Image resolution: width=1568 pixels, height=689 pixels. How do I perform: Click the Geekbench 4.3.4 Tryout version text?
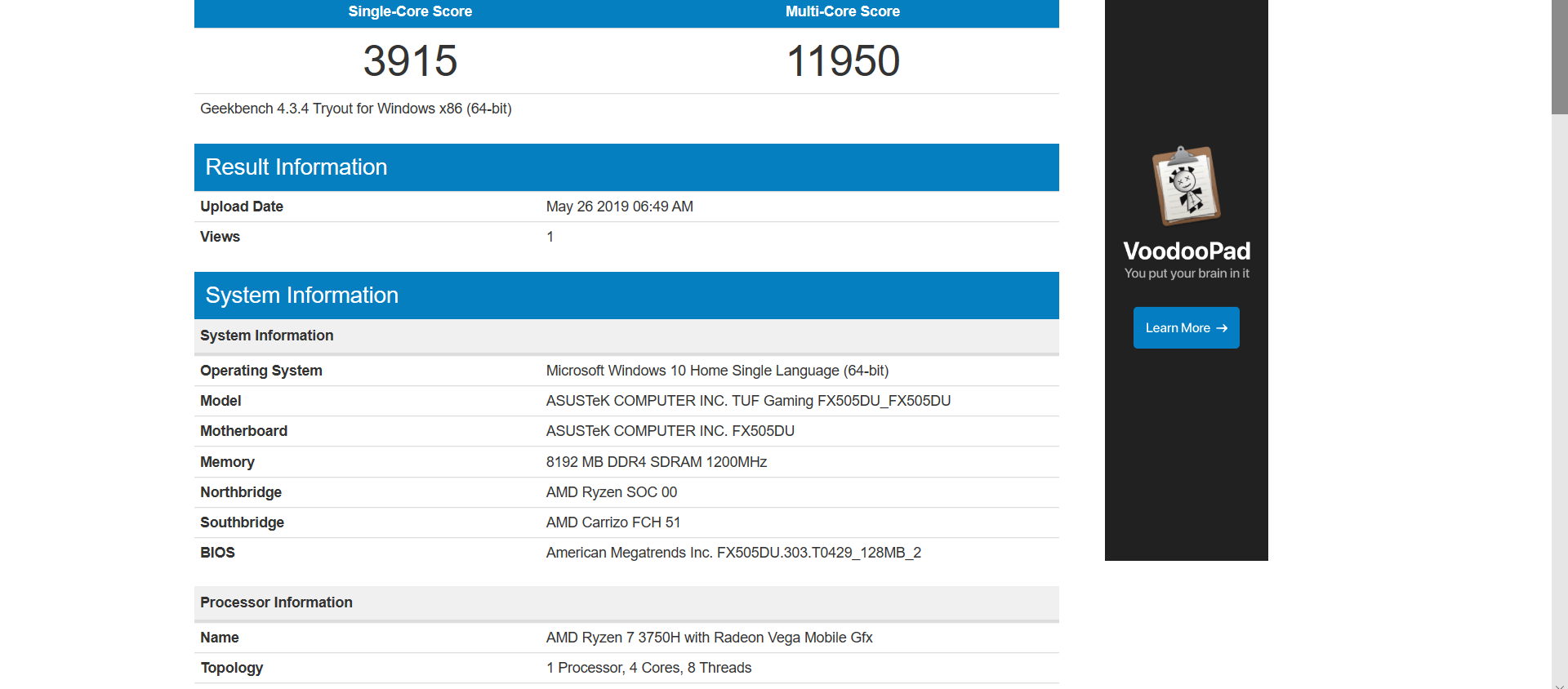coord(356,109)
